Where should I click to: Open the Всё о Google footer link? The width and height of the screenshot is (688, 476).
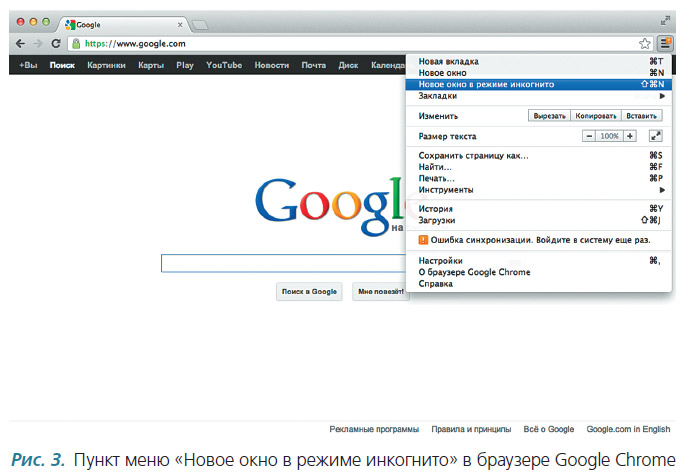[x=548, y=429]
